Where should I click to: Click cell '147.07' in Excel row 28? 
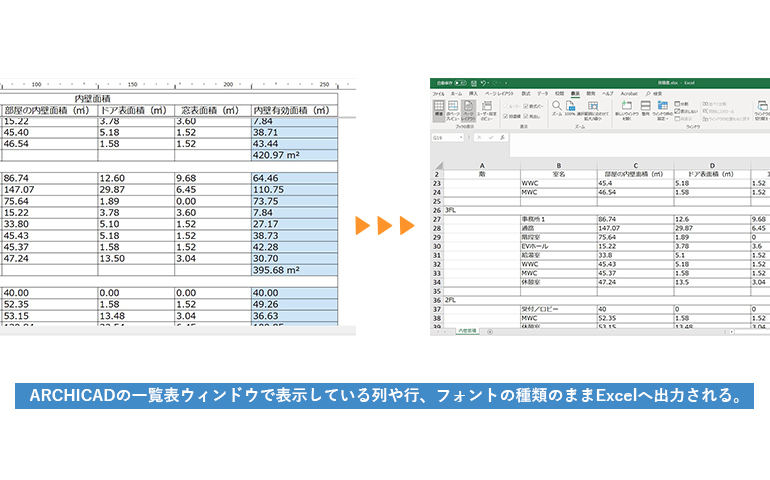pos(635,228)
